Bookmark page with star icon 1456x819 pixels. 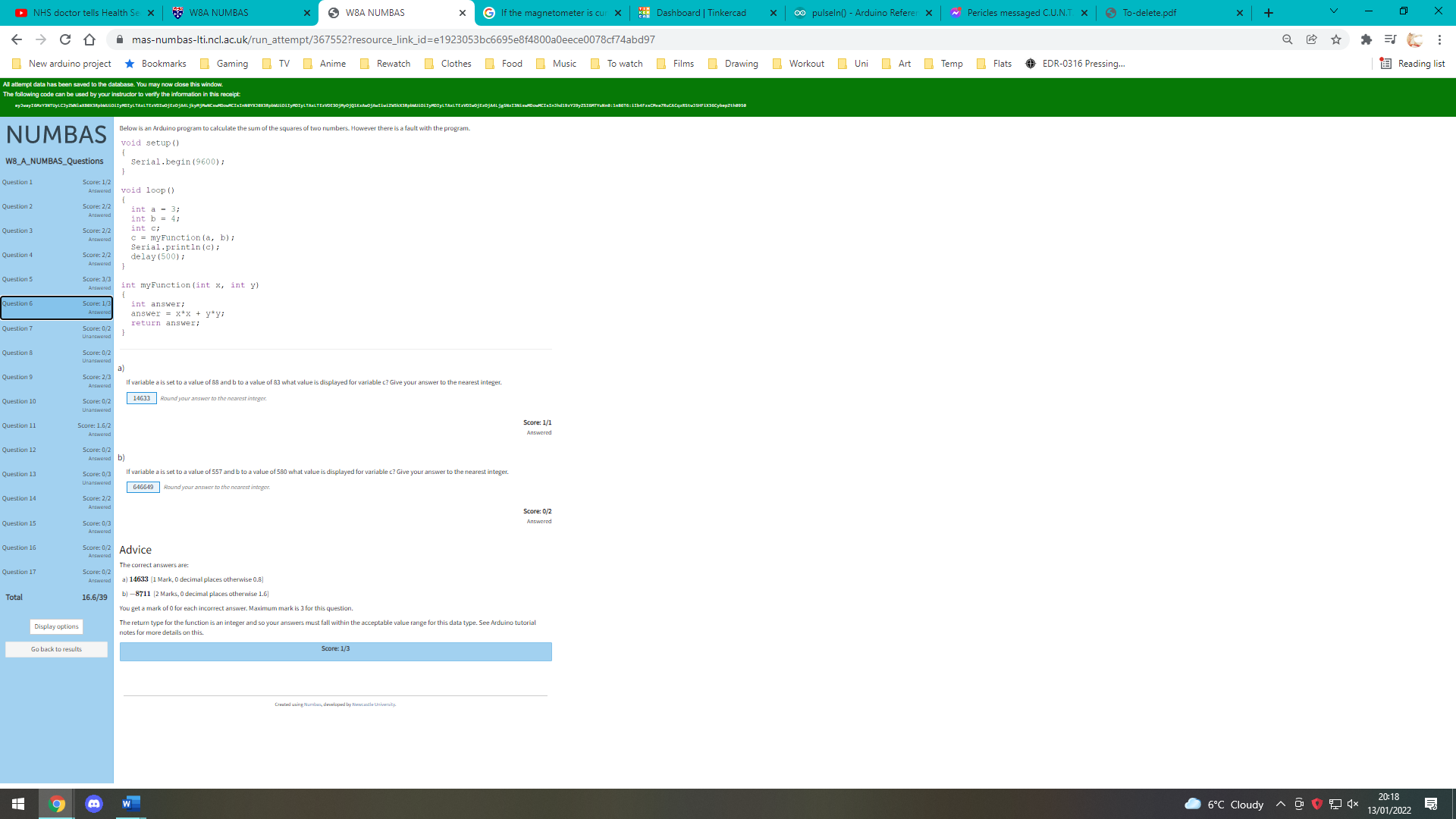point(1336,39)
